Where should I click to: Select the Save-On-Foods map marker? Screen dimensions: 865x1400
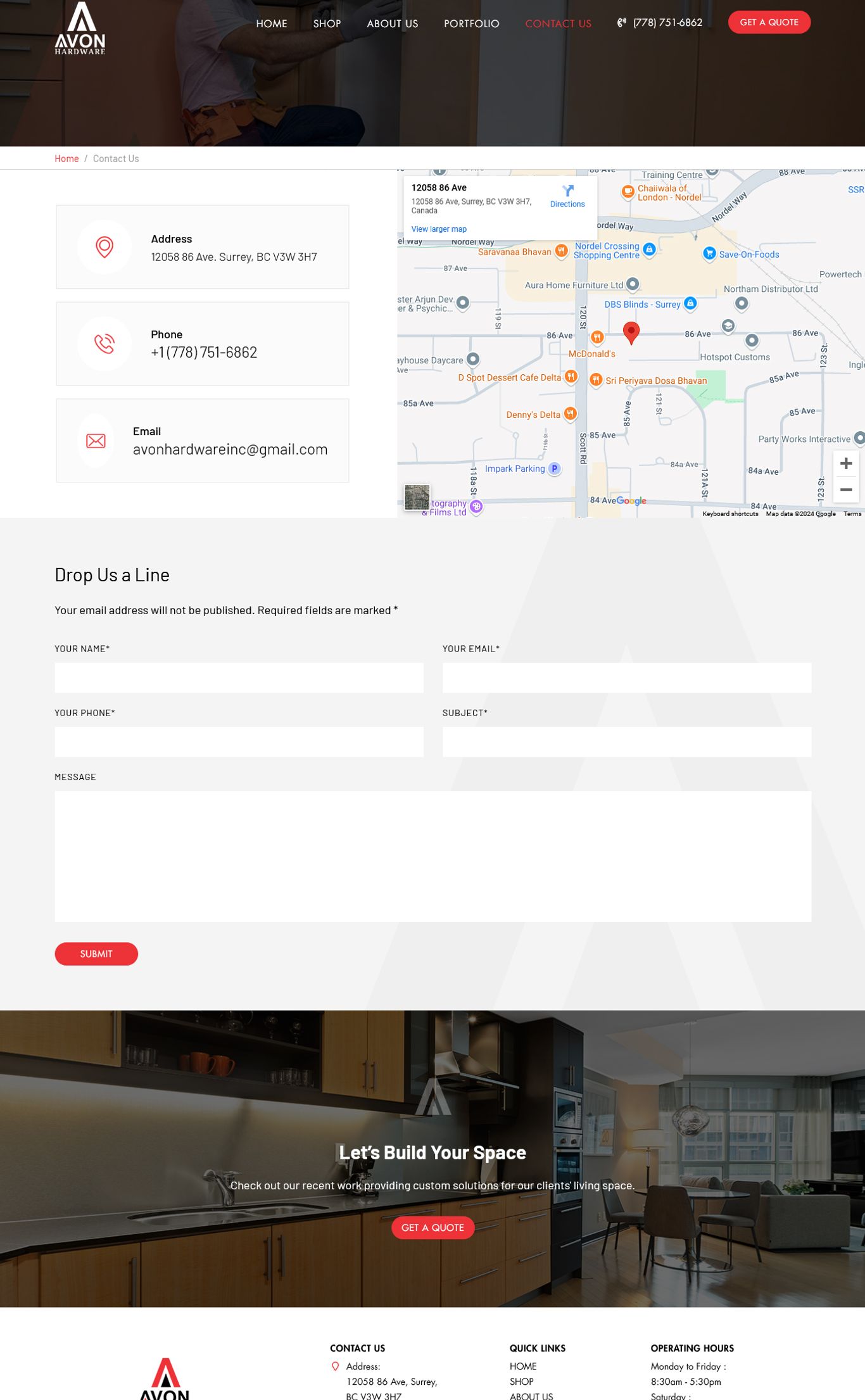tap(709, 253)
